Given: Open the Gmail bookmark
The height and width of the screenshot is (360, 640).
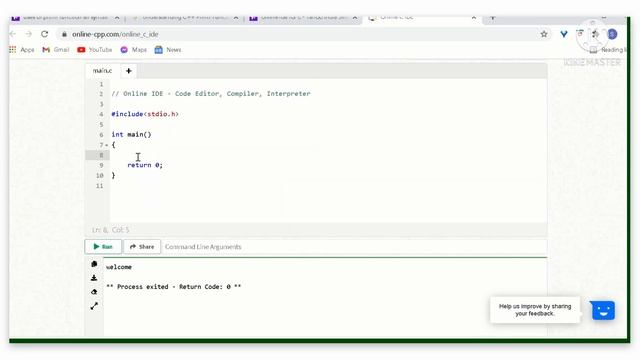Looking at the screenshot, I should (56, 50).
